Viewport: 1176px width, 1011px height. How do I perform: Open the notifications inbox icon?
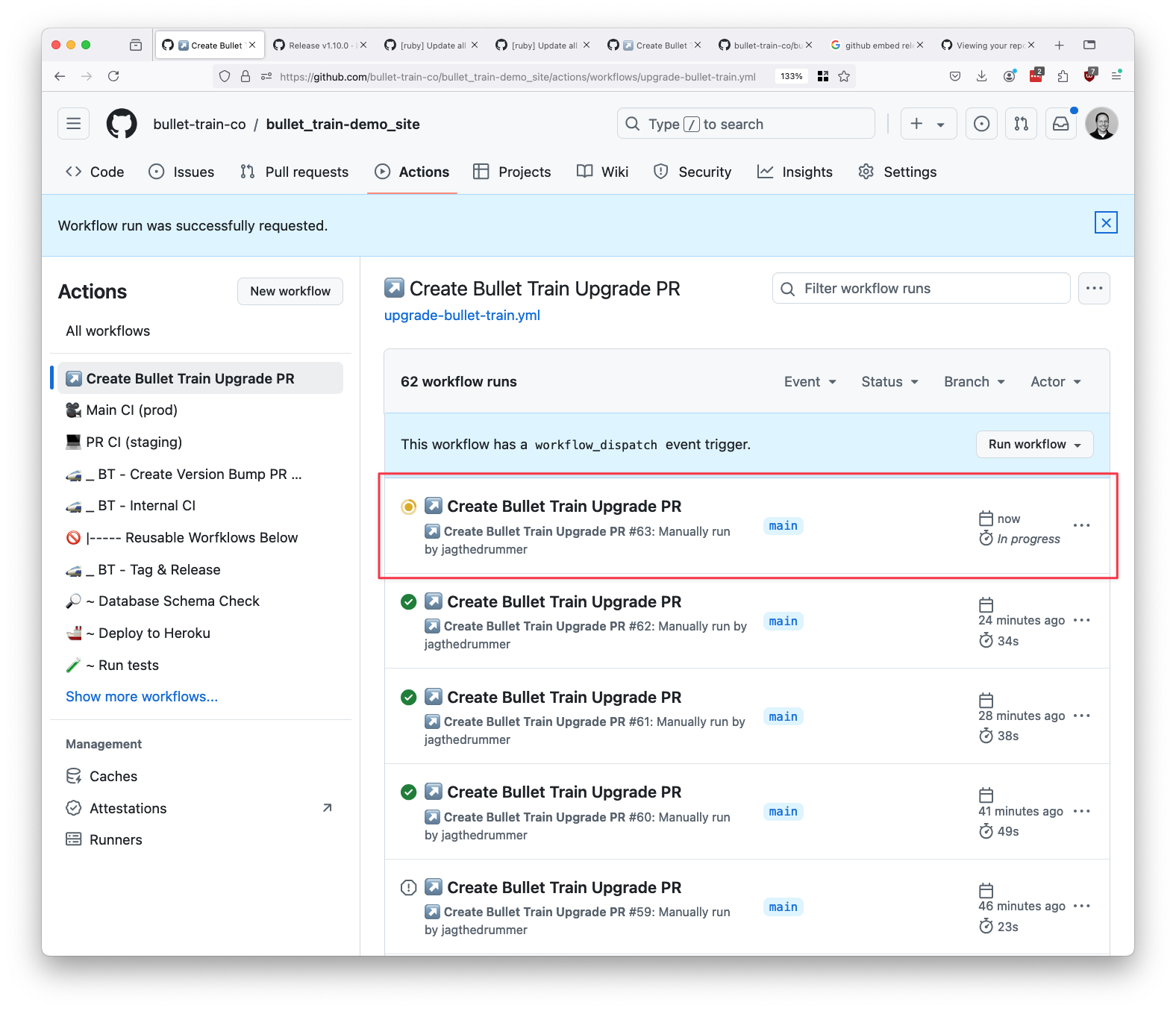click(1060, 124)
